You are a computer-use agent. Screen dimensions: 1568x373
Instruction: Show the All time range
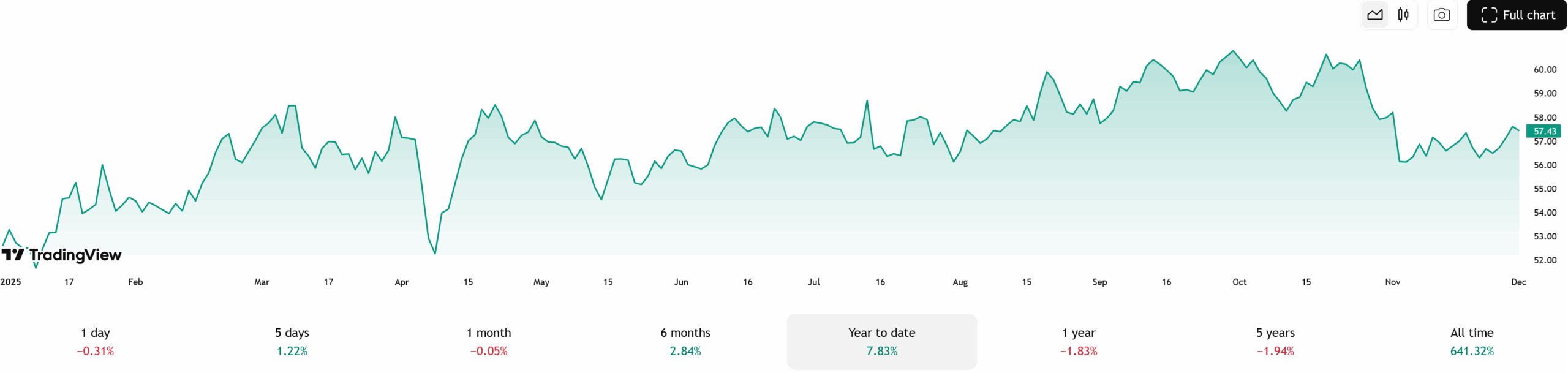(x=1472, y=342)
